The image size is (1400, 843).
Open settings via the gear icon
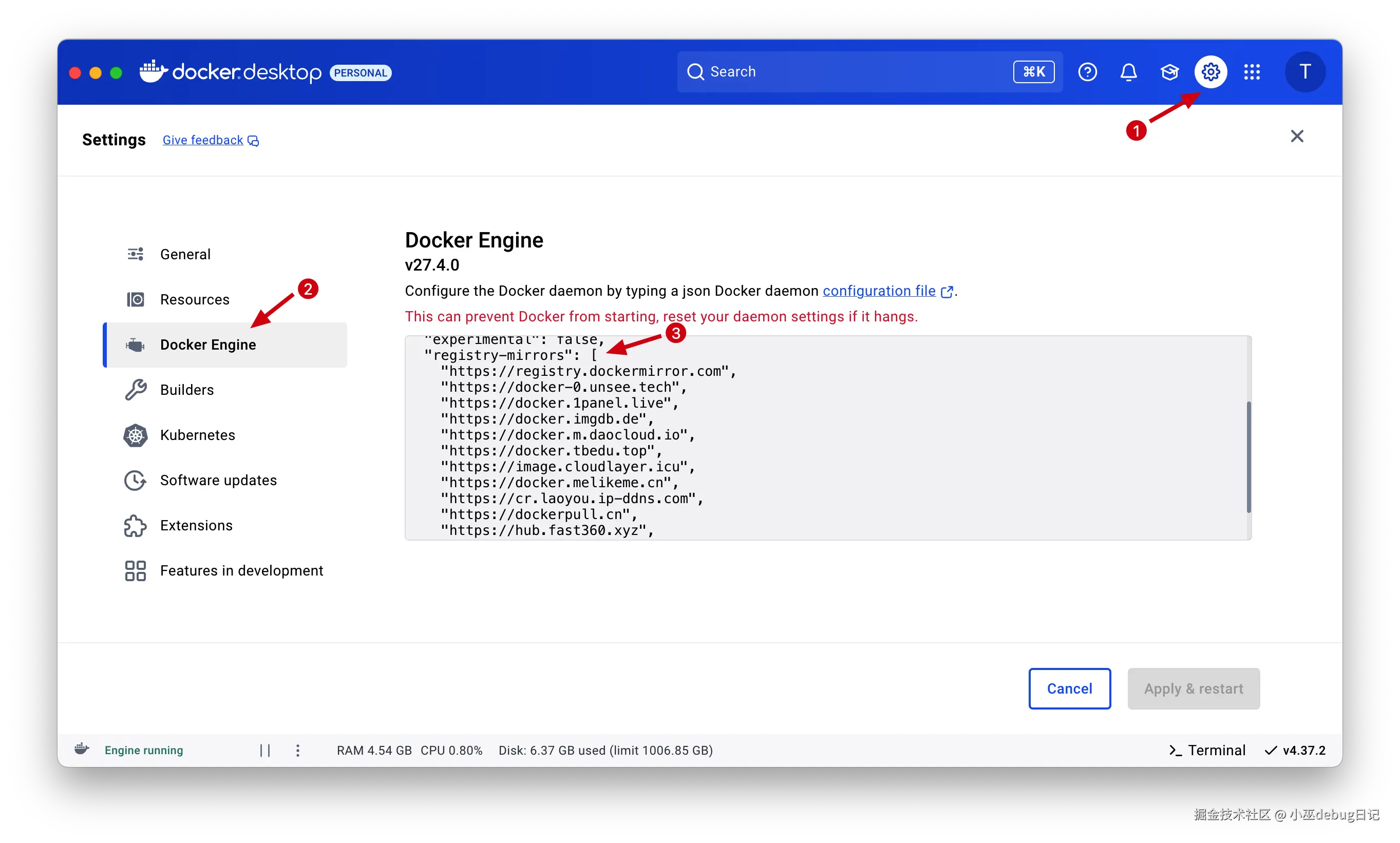[x=1210, y=72]
